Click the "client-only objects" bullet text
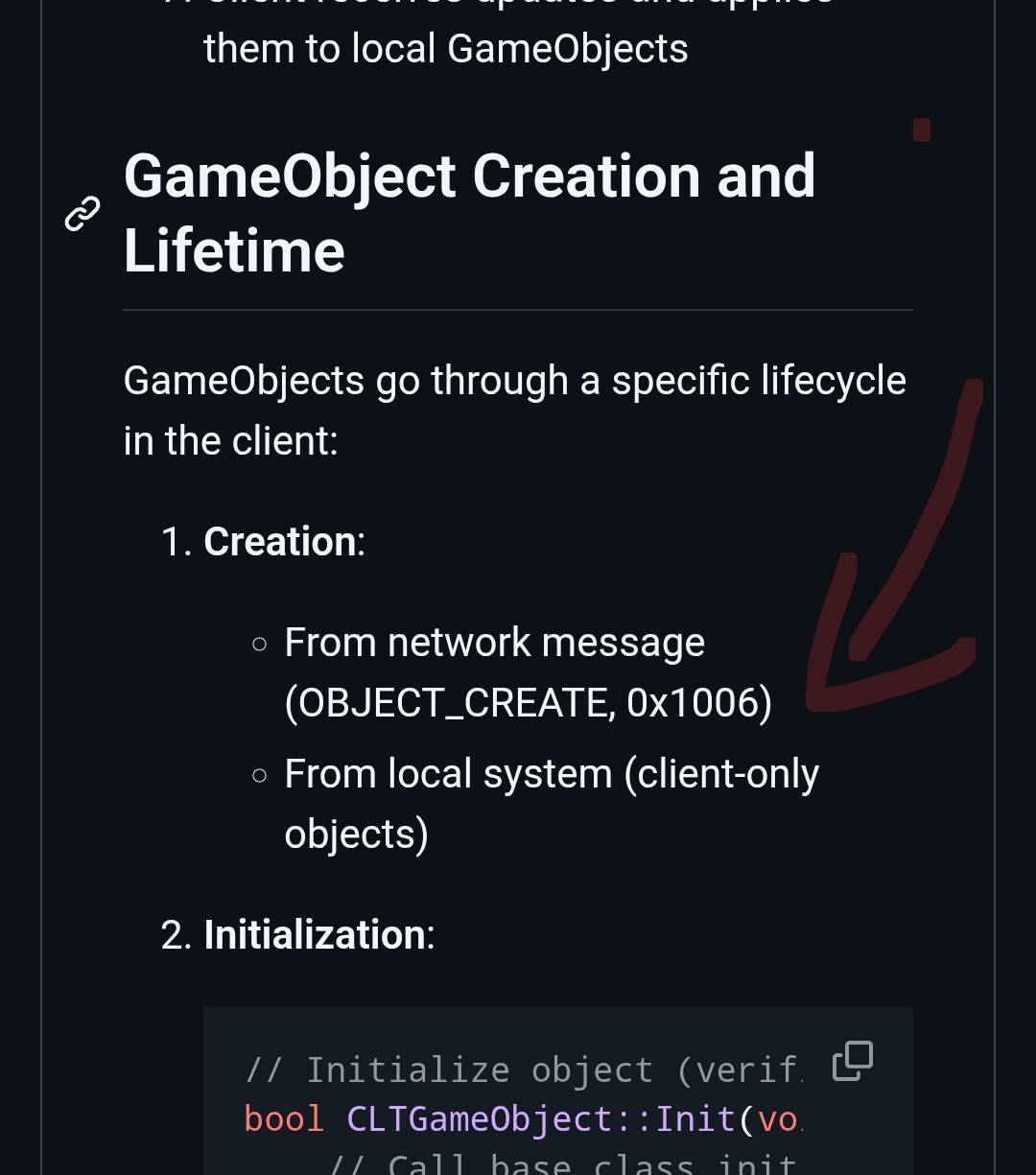This screenshot has width=1036, height=1175. point(552,804)
